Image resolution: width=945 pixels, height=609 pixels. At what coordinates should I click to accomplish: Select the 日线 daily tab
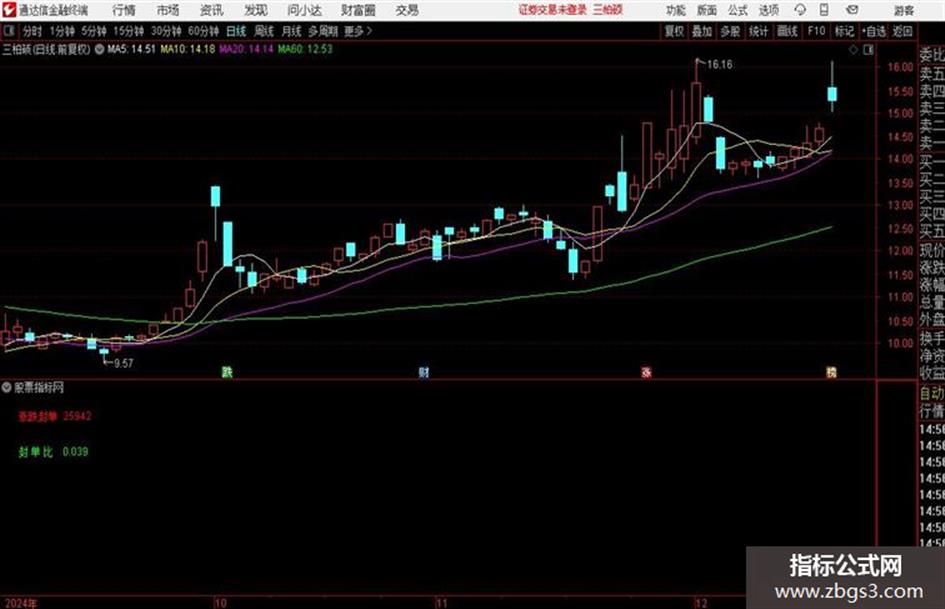click(x=236, y=31)
